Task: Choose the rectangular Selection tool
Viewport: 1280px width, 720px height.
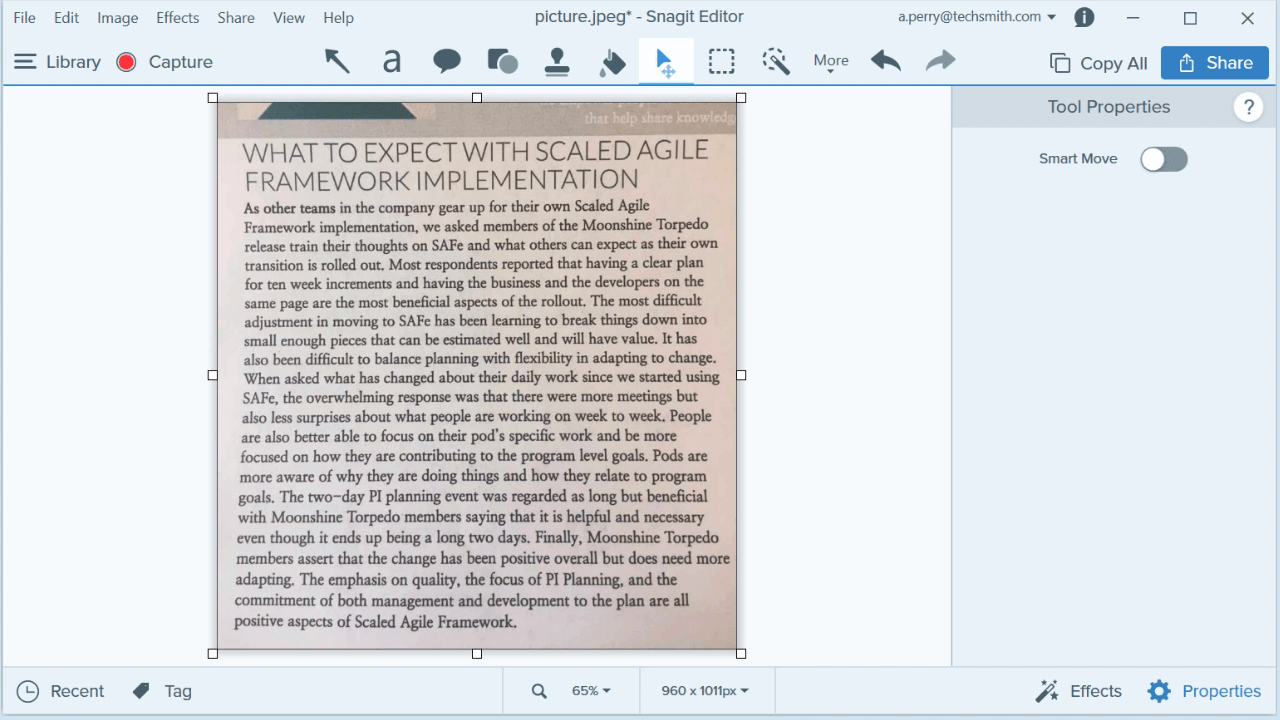Action: point(721,61)
